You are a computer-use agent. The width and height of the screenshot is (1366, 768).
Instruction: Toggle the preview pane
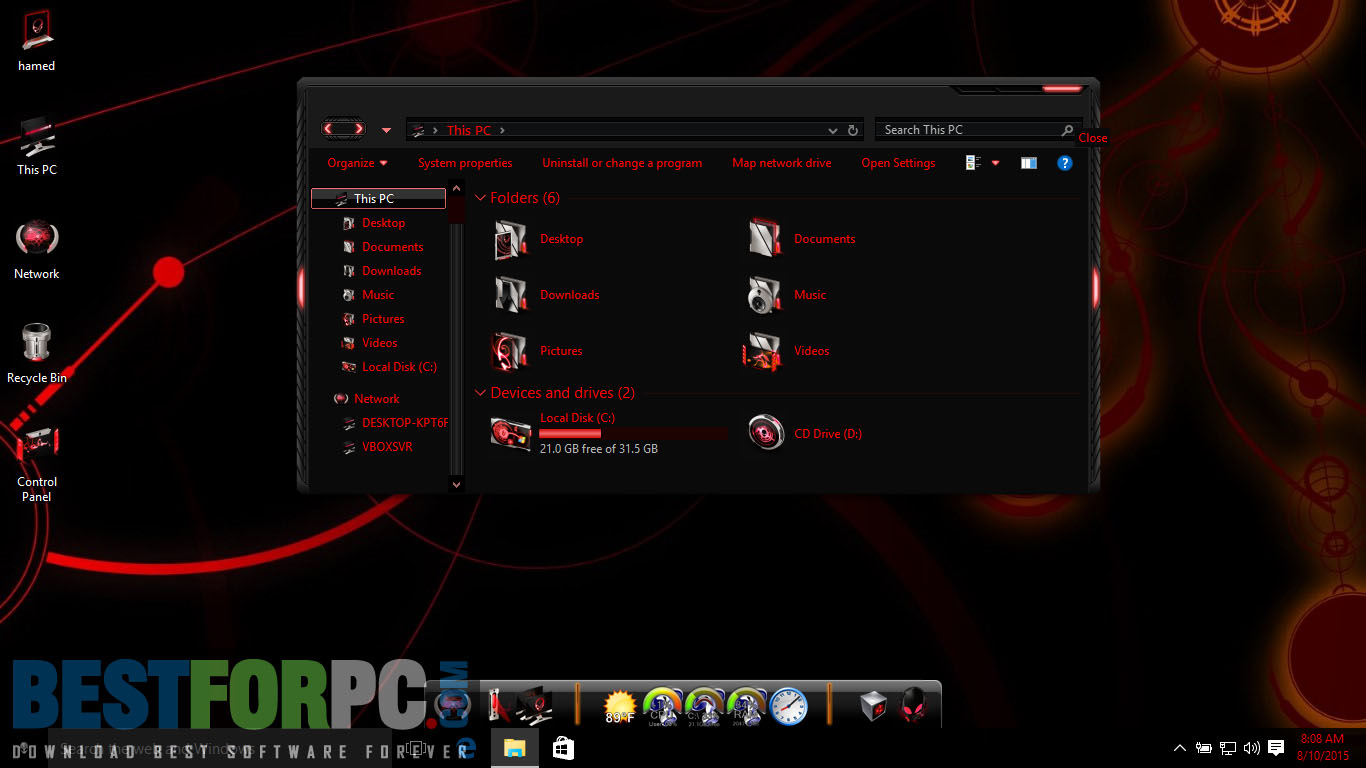1029,163
